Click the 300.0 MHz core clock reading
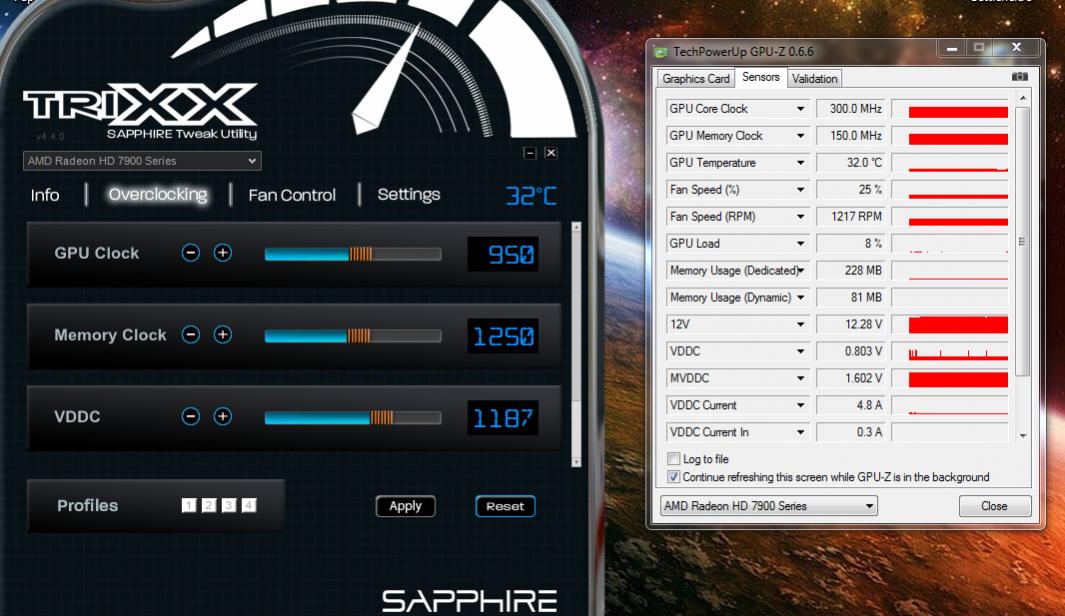This screenshot has height=616, width=1065. click(851, 109)
